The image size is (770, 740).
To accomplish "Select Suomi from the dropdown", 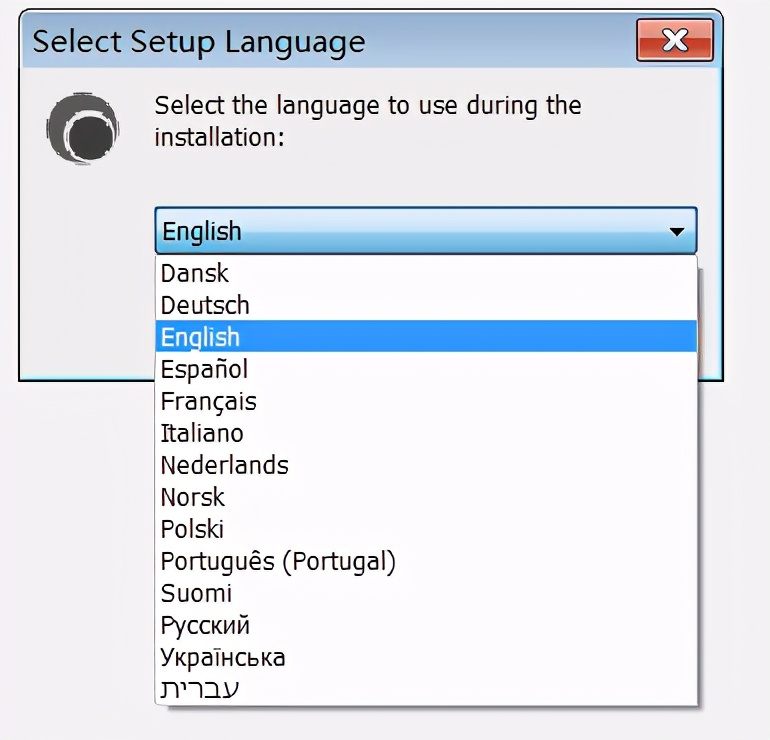I will [x=197, y=593].
